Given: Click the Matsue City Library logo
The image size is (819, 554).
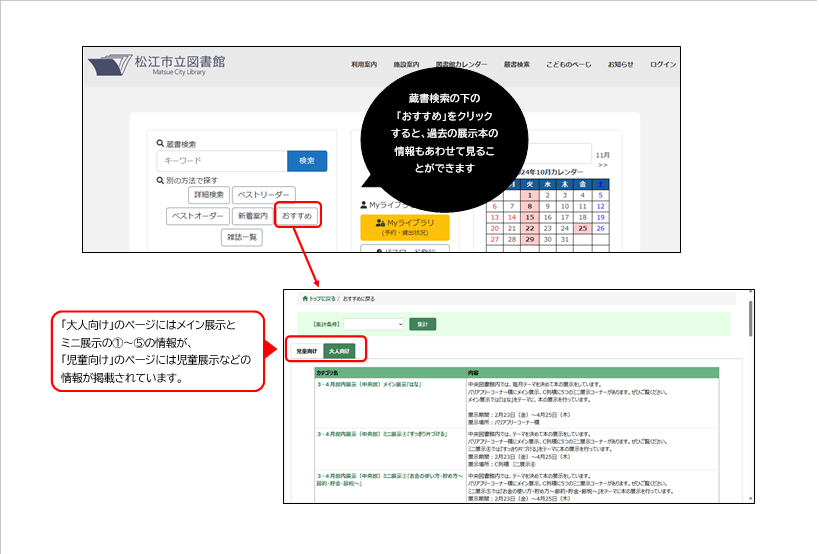Looking at the screenshot, I should click(x=157, y=65).
